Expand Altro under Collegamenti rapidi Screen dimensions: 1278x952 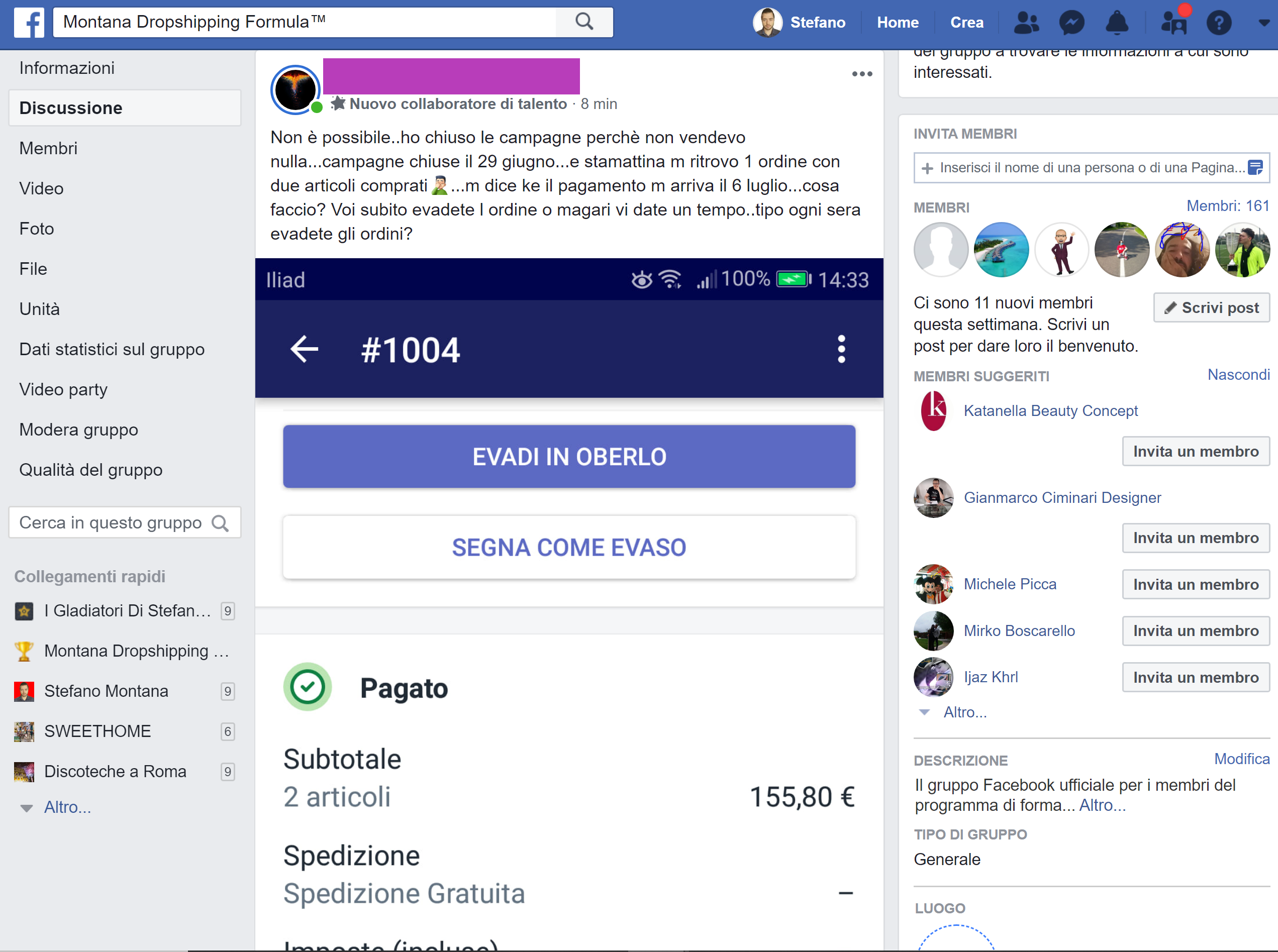(67, 807)
